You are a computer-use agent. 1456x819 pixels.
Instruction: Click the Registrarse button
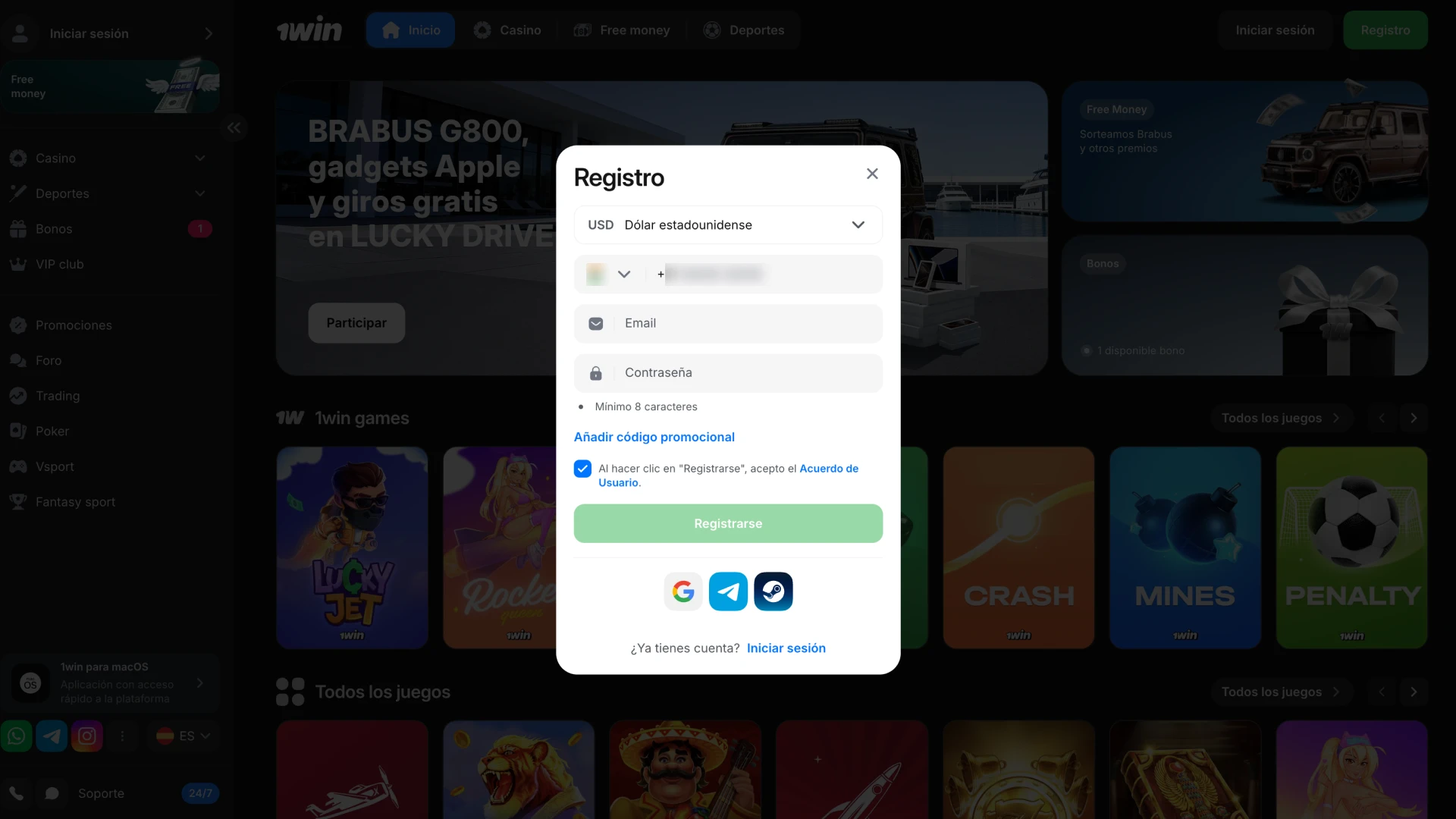point(727,523)
